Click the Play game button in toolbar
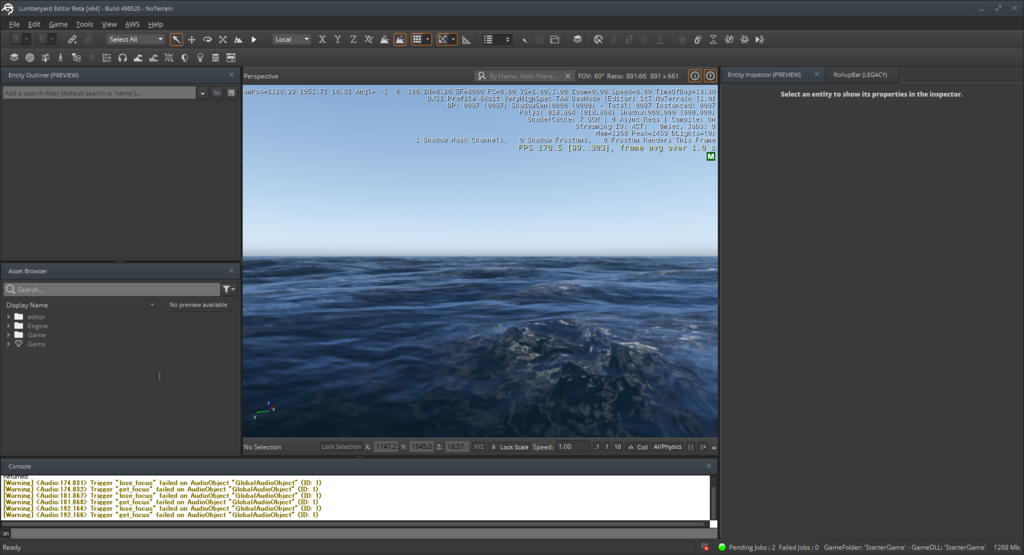This screenshot has height=555, width=1024. point(254,40)
